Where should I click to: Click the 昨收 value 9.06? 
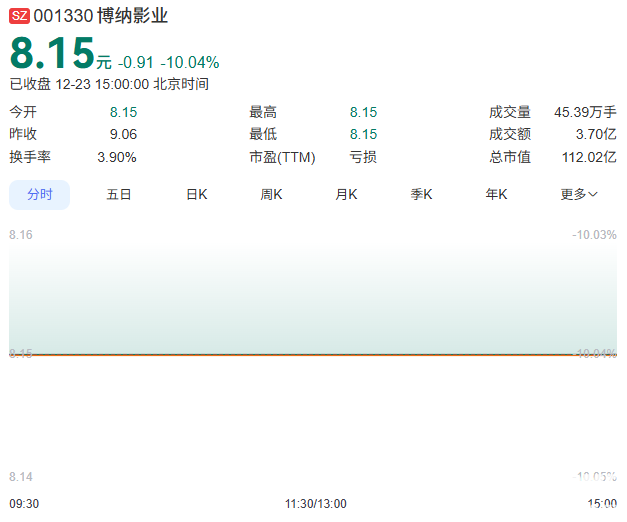123,134
